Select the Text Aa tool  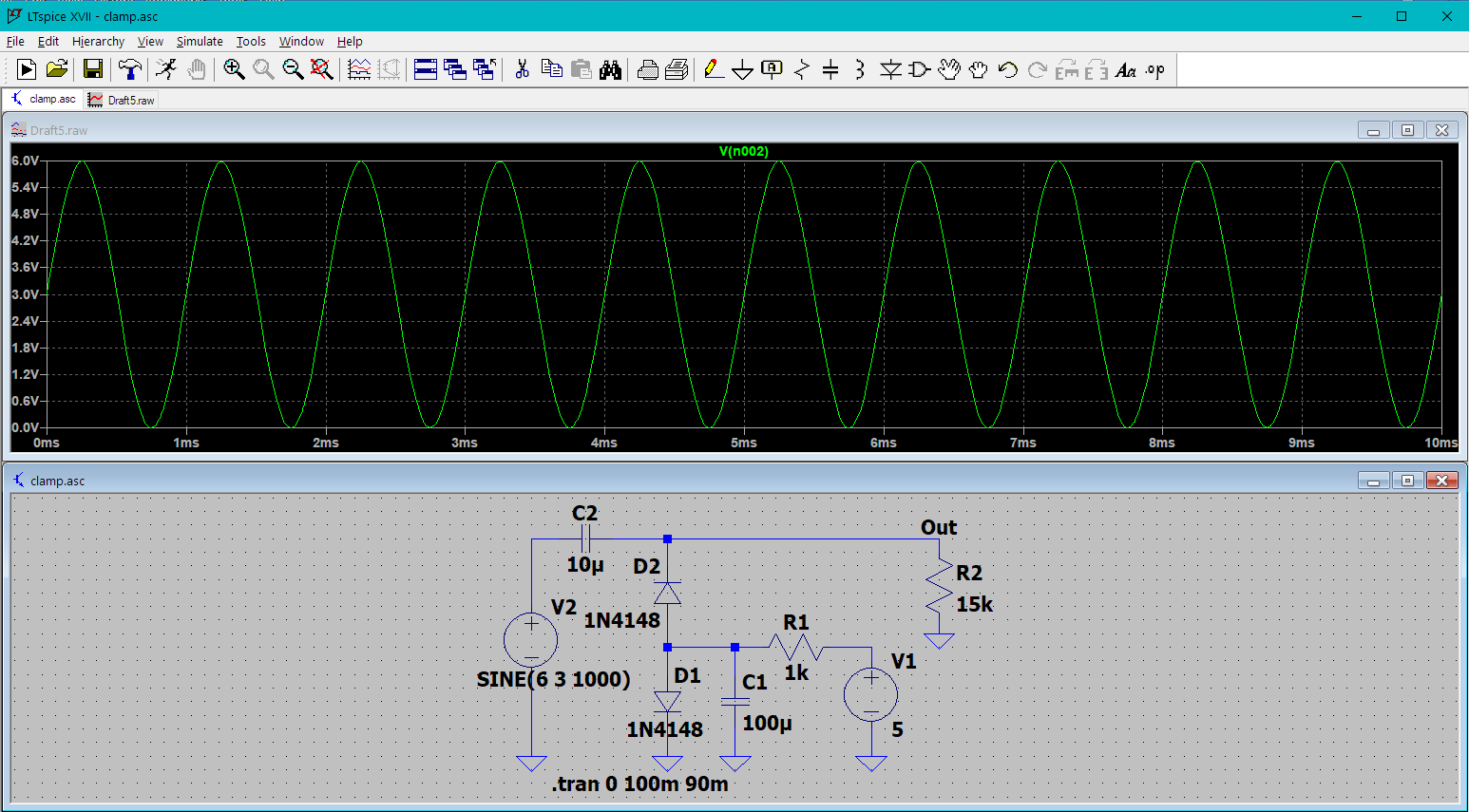(1125, 69)
